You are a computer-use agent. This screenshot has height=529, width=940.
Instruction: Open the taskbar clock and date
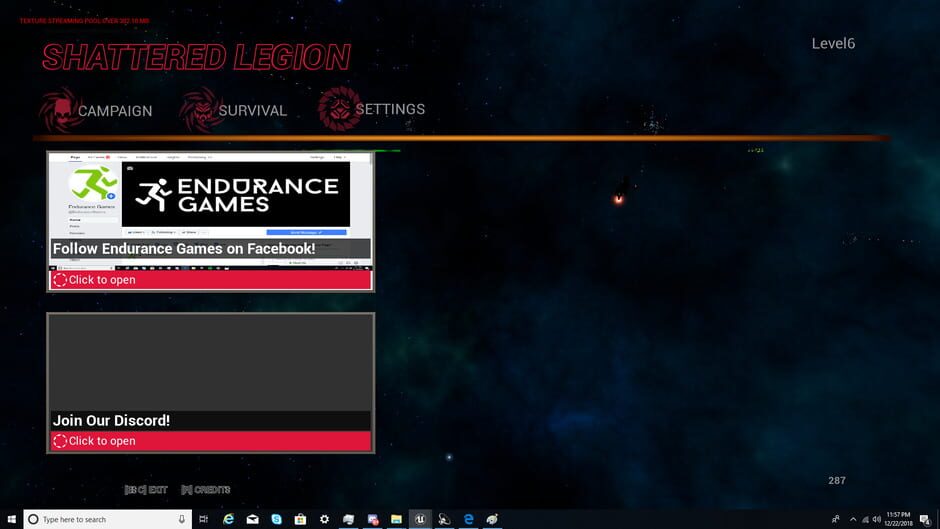[898, 519]
